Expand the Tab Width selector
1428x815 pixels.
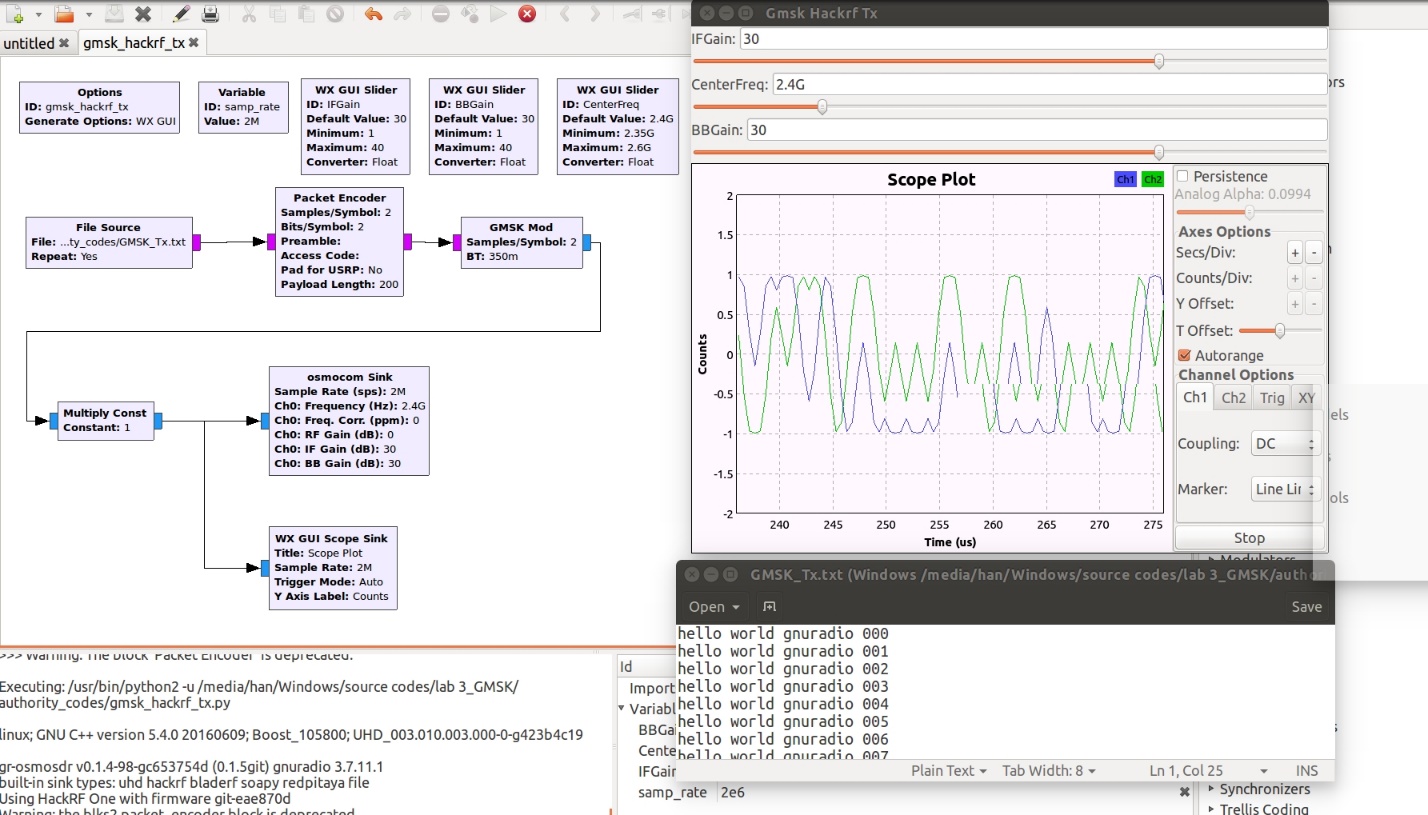(x=1049, y=770)
